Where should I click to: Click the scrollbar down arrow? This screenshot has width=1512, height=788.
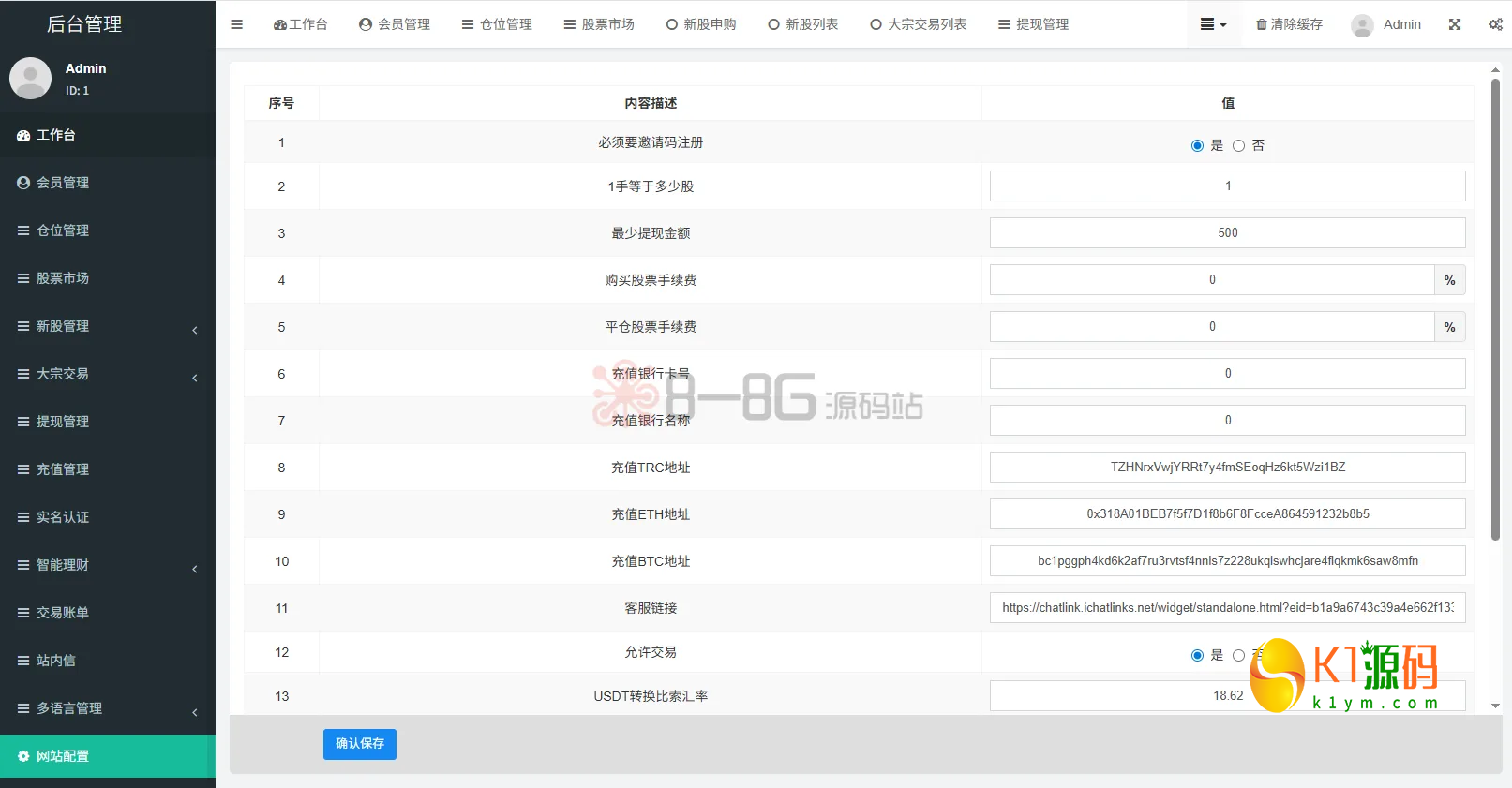(x=1495, y=706)
